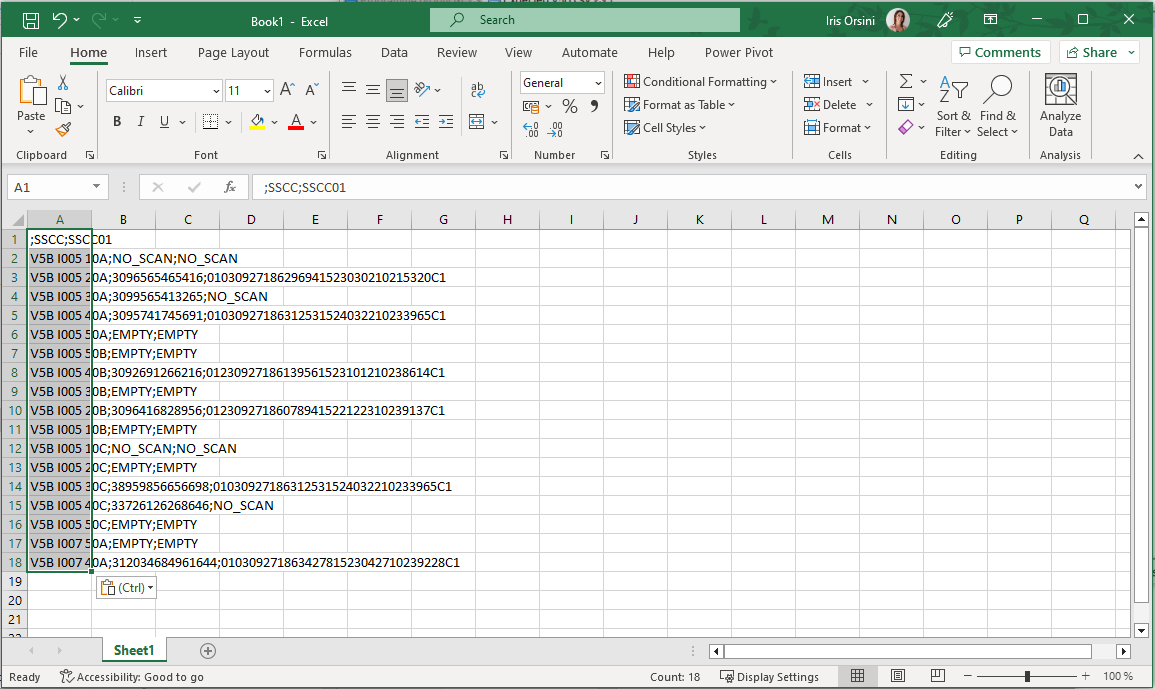Open the font size dropdown

point(267,91)
